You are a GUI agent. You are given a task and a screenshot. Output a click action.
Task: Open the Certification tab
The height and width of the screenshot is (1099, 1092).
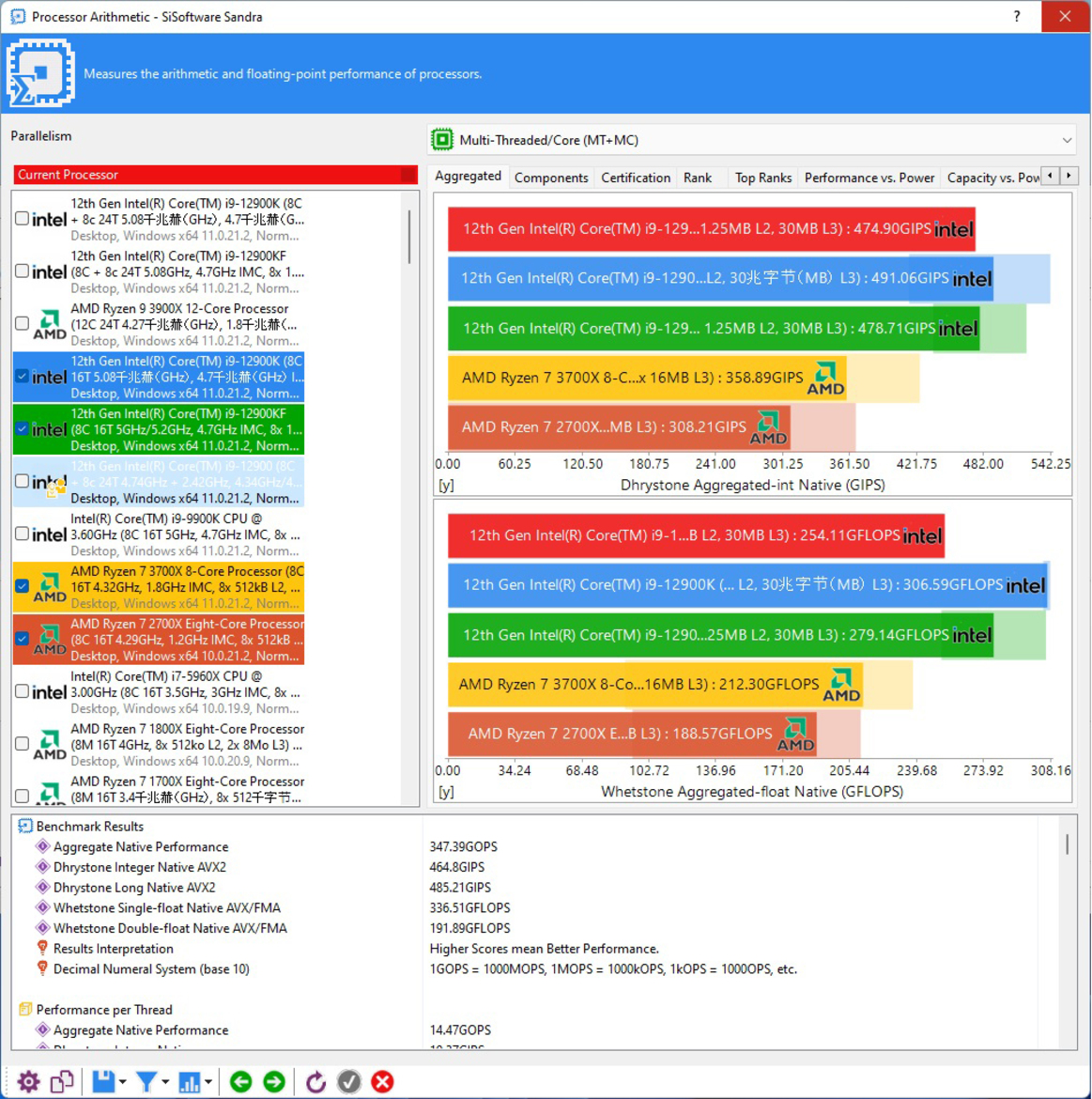pos(636,178)
